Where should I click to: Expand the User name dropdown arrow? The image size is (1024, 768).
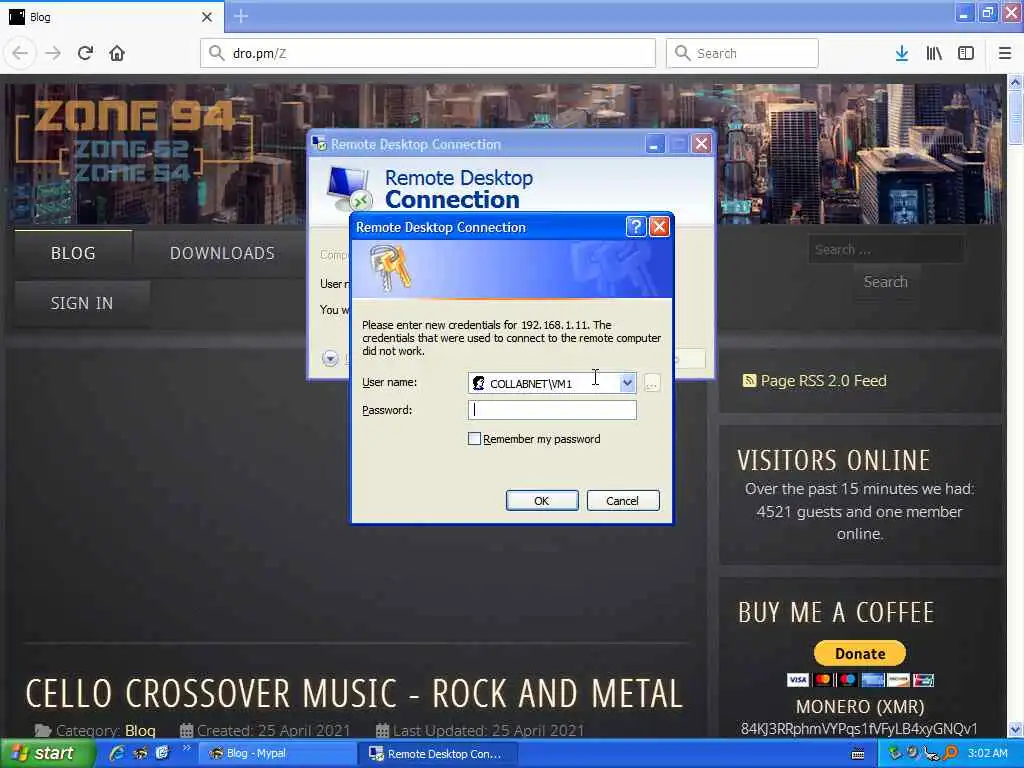tap(627, 383)
